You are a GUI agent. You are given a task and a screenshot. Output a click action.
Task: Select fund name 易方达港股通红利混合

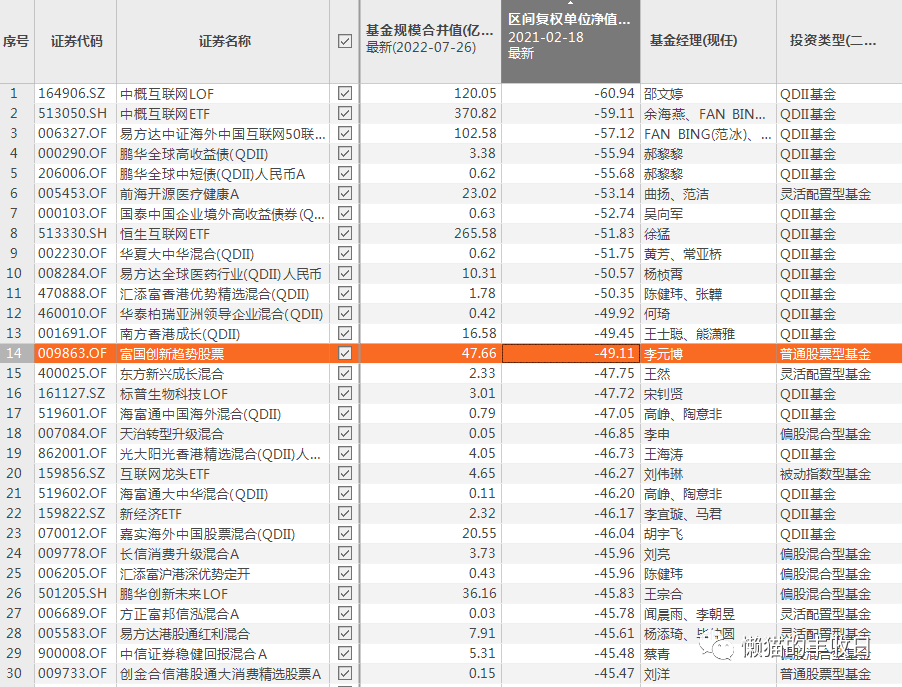tap(185, 634)
